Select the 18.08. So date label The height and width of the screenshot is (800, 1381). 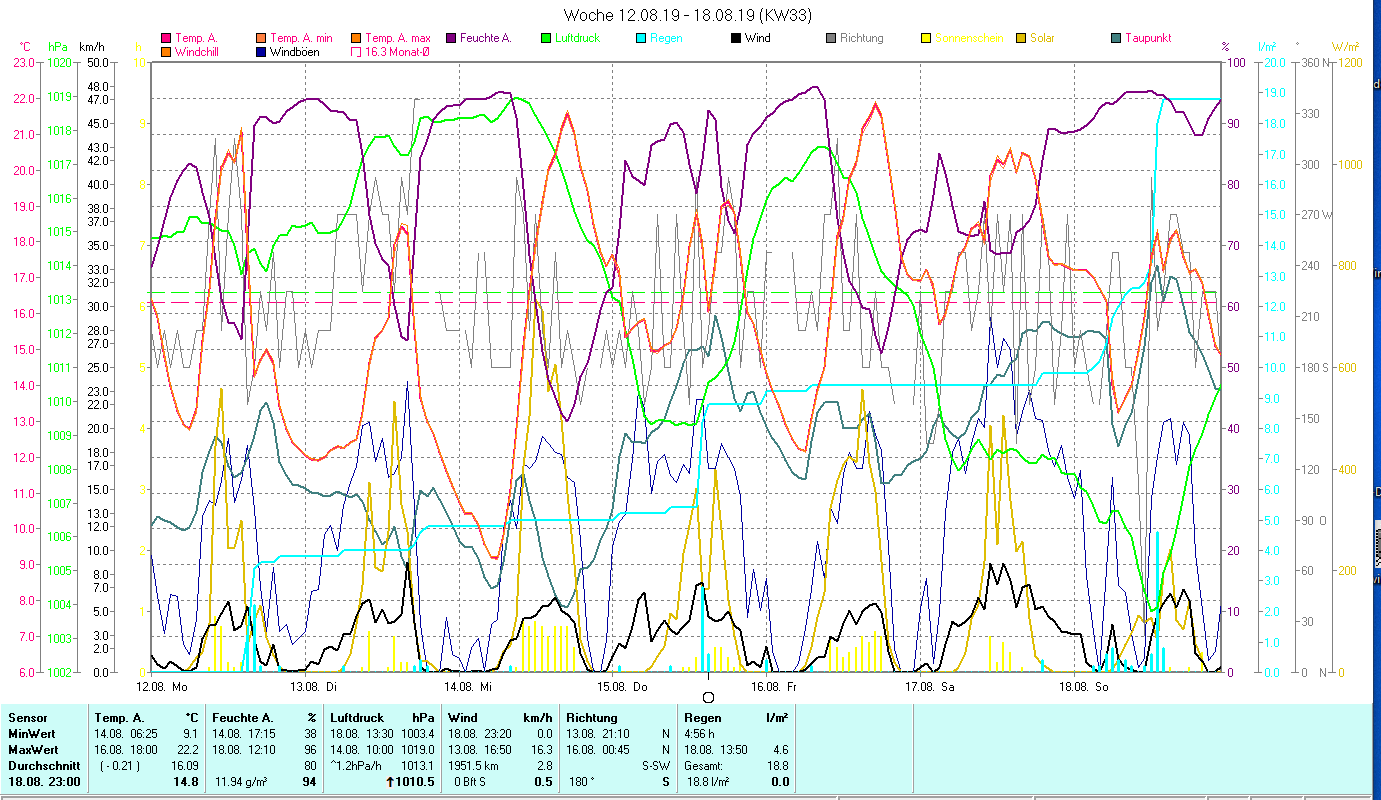(x=1083, y=687)
